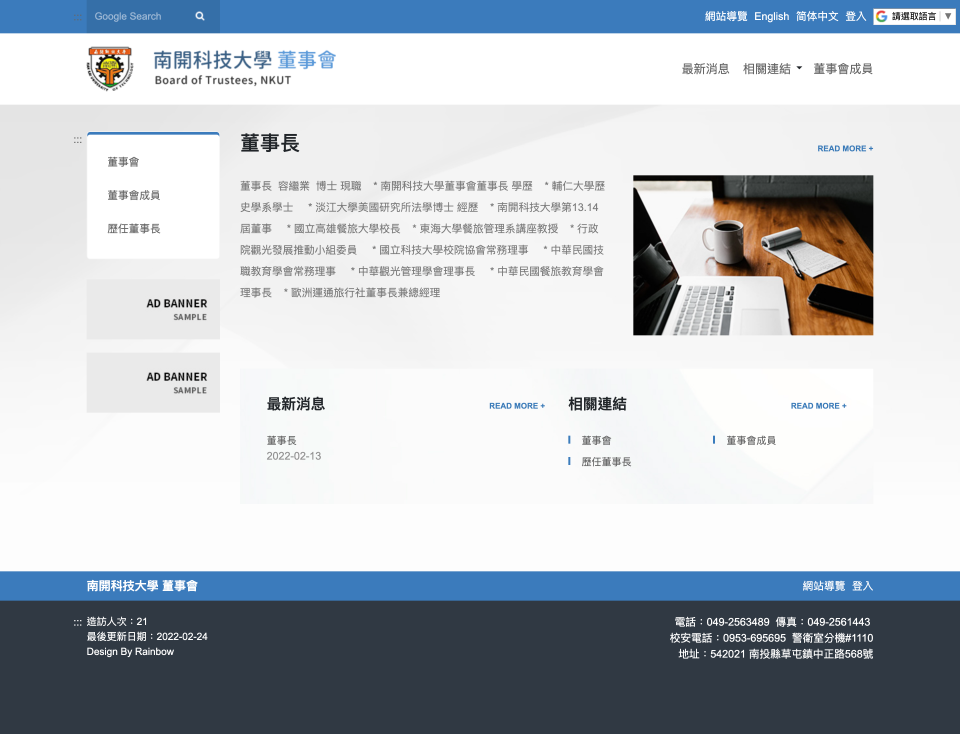Expand the 相關連結 navigation dropdown
Screen dimensions: 960x734
[x=771, y=69]
